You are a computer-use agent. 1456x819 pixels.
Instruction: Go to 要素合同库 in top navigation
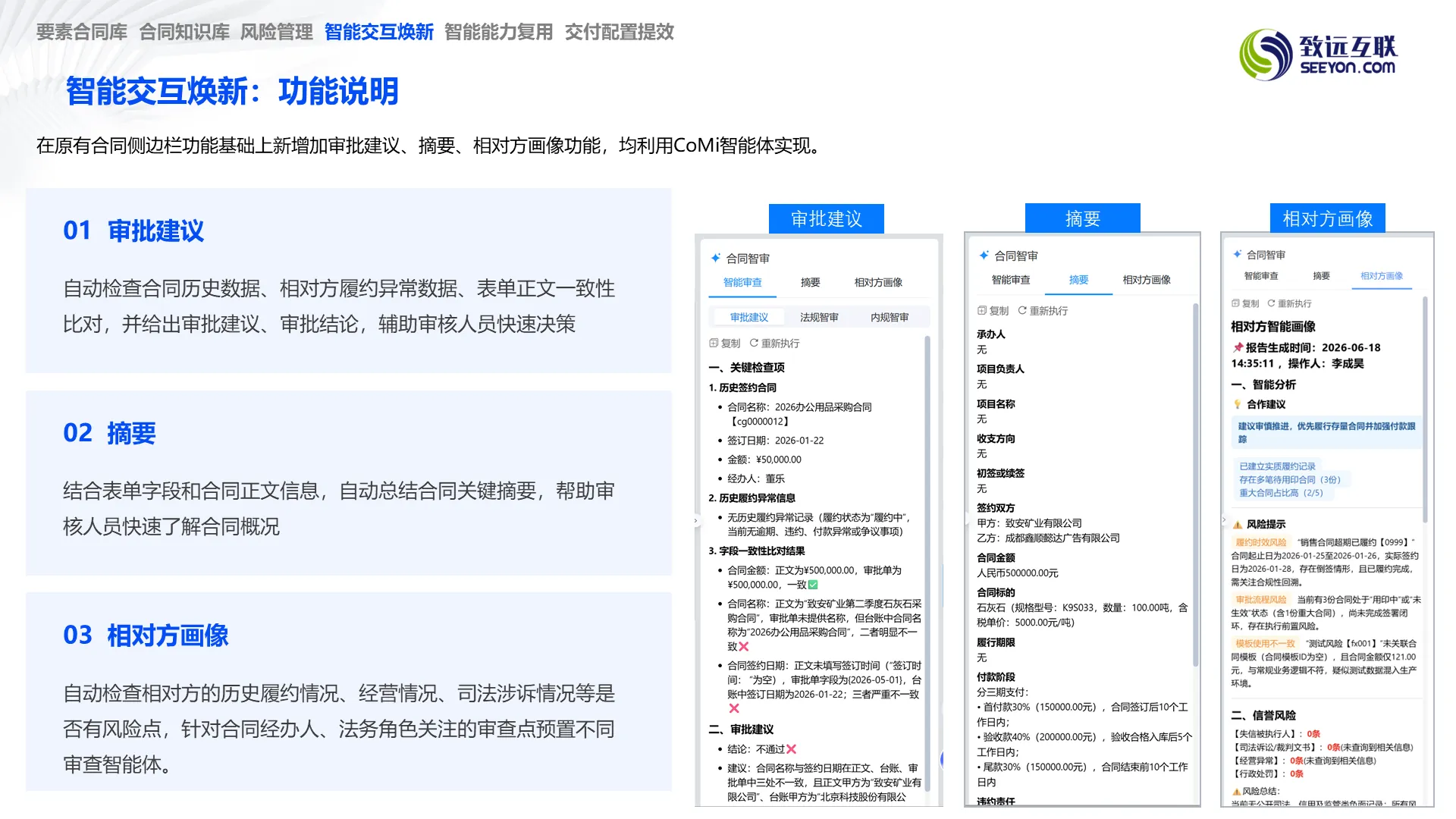click(82, 32)
